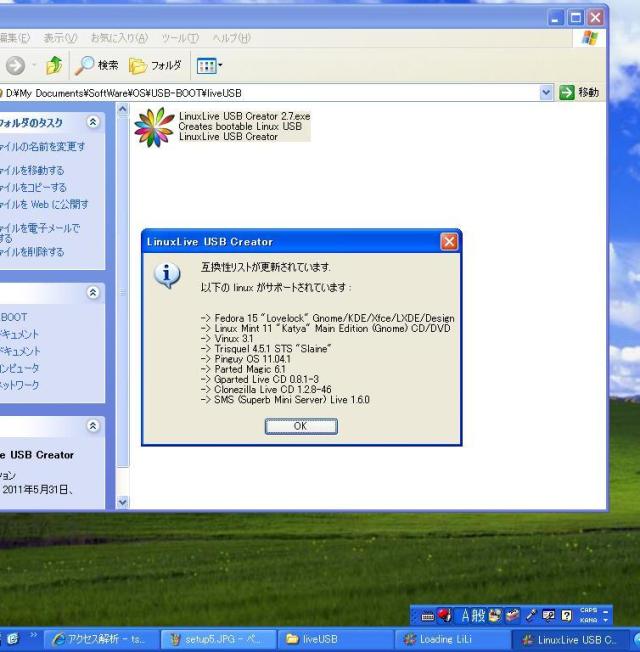Screen dimensions: 640x652
Task: Open the view mode dropdown button
Action: [208, 65]
